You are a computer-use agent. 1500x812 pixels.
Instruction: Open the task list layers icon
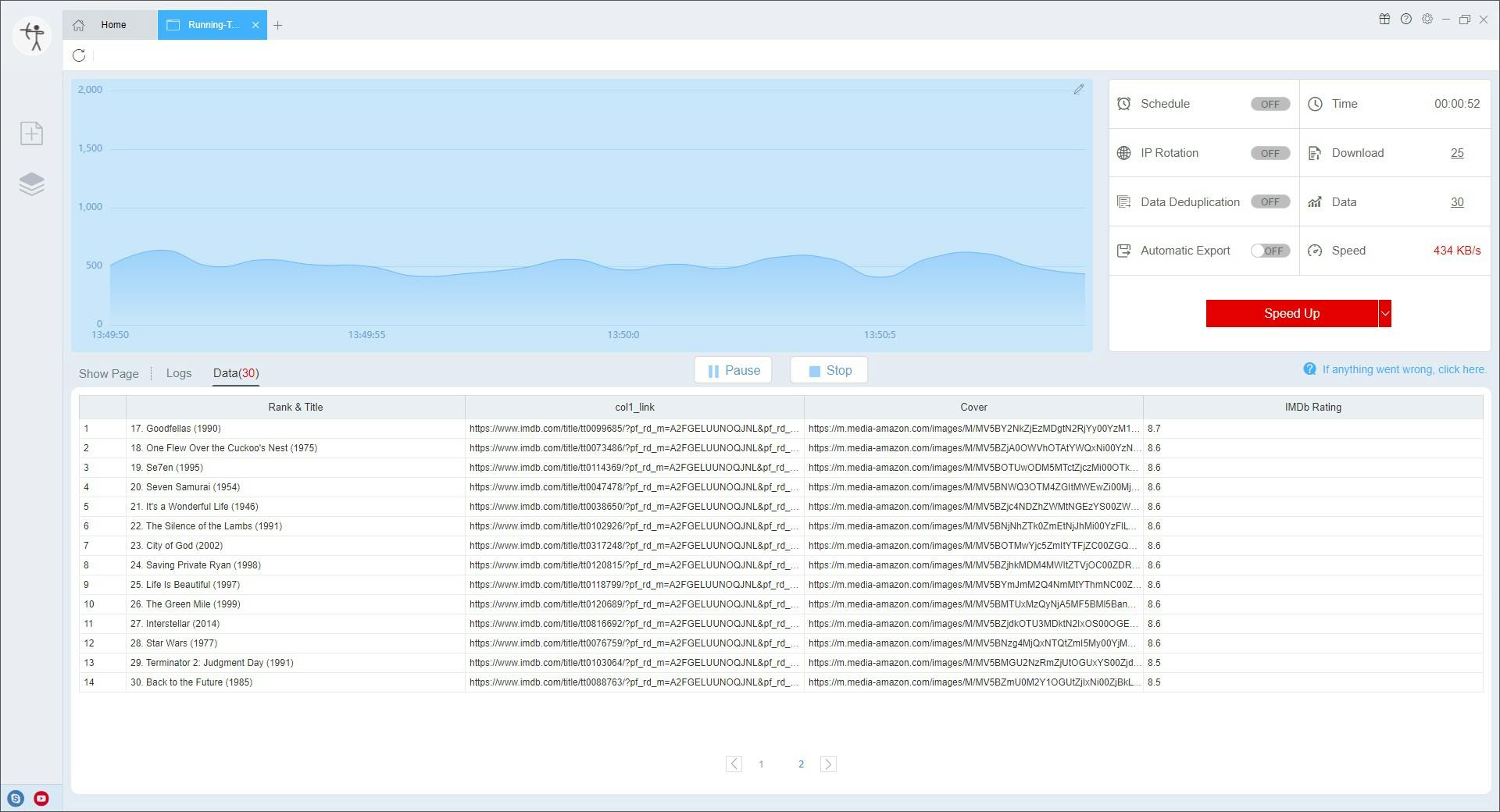pyautogui.click(x=31, y=184)
